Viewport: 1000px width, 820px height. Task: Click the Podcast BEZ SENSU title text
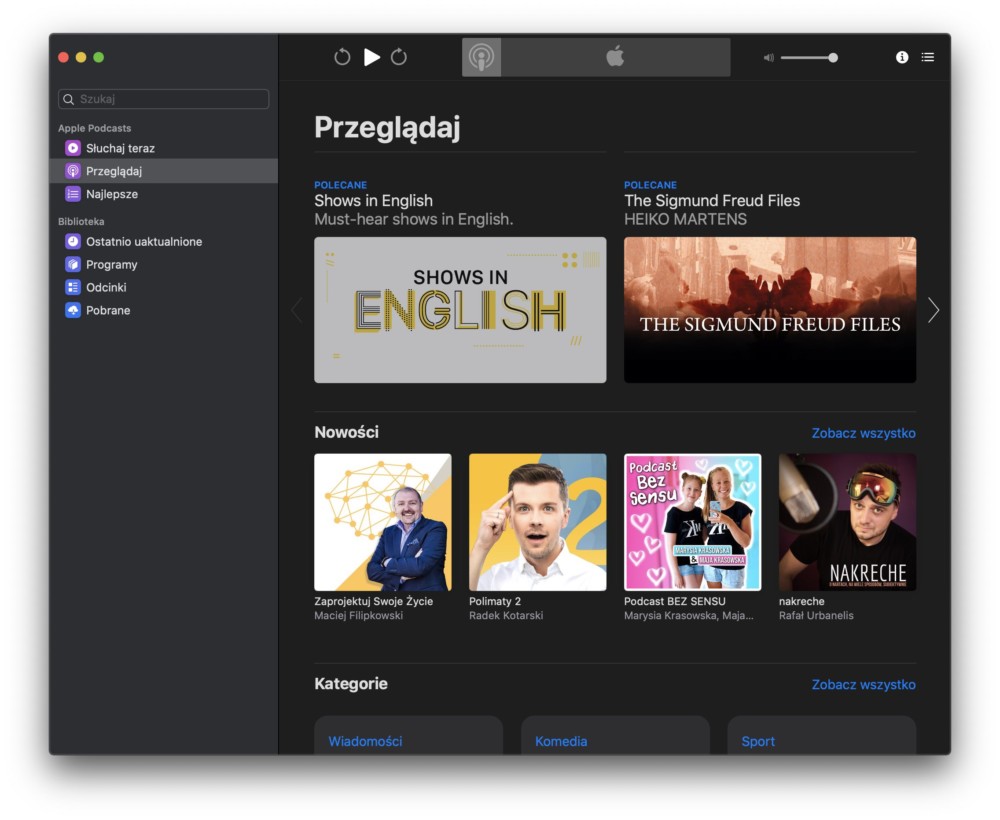point(675,601)
